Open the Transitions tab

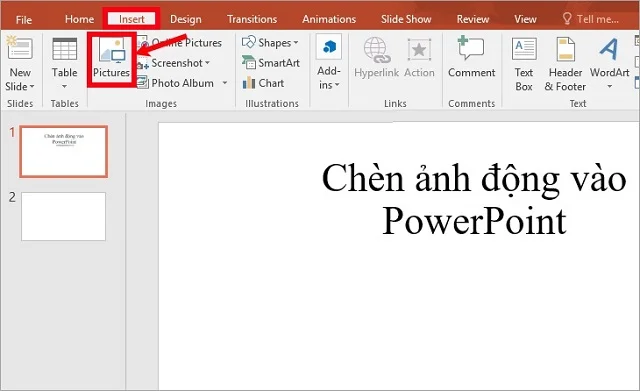(252, 19)
